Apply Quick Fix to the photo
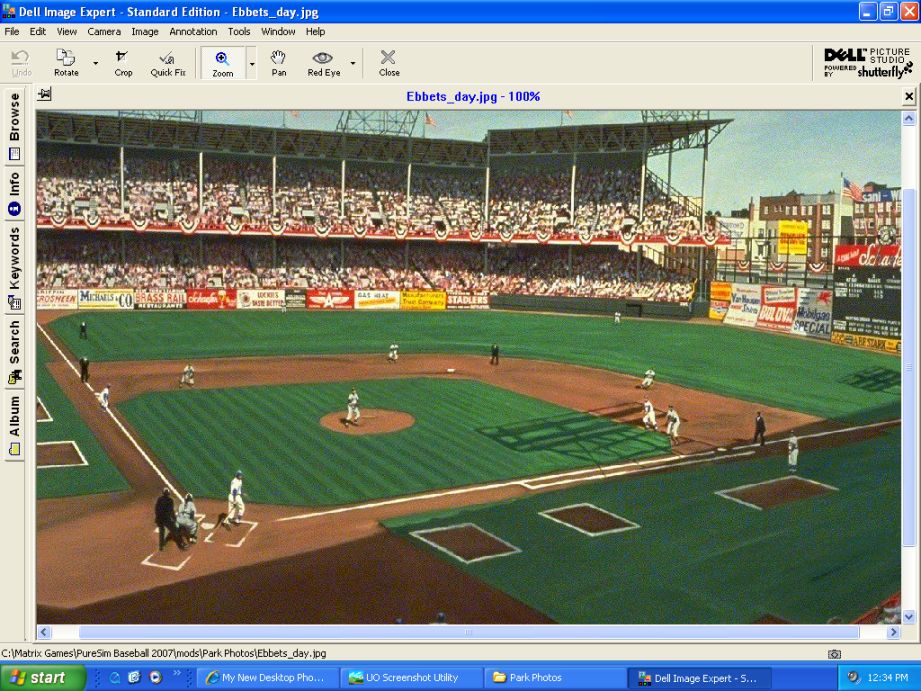 168,63
